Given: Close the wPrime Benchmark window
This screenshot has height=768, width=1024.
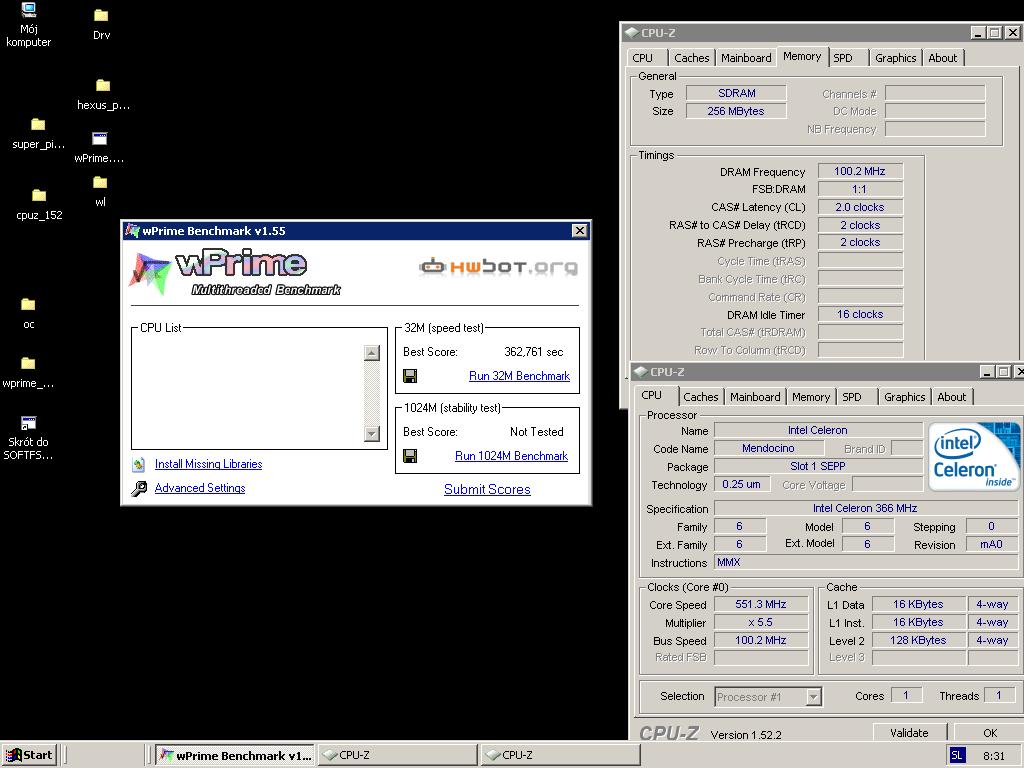Looking at the screenshot, I should pyautogui.click(x=579, y=231).
